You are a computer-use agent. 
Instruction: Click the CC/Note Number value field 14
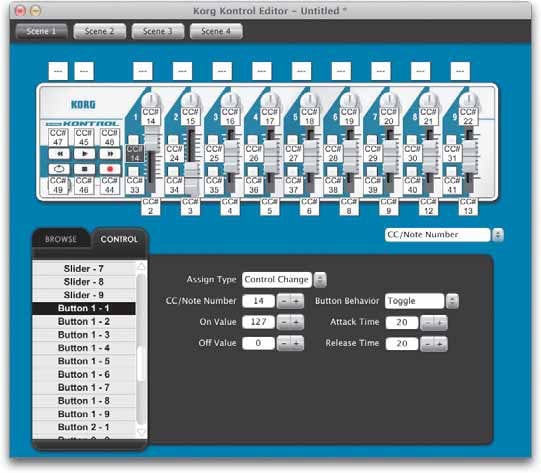[x=258, y=301]
